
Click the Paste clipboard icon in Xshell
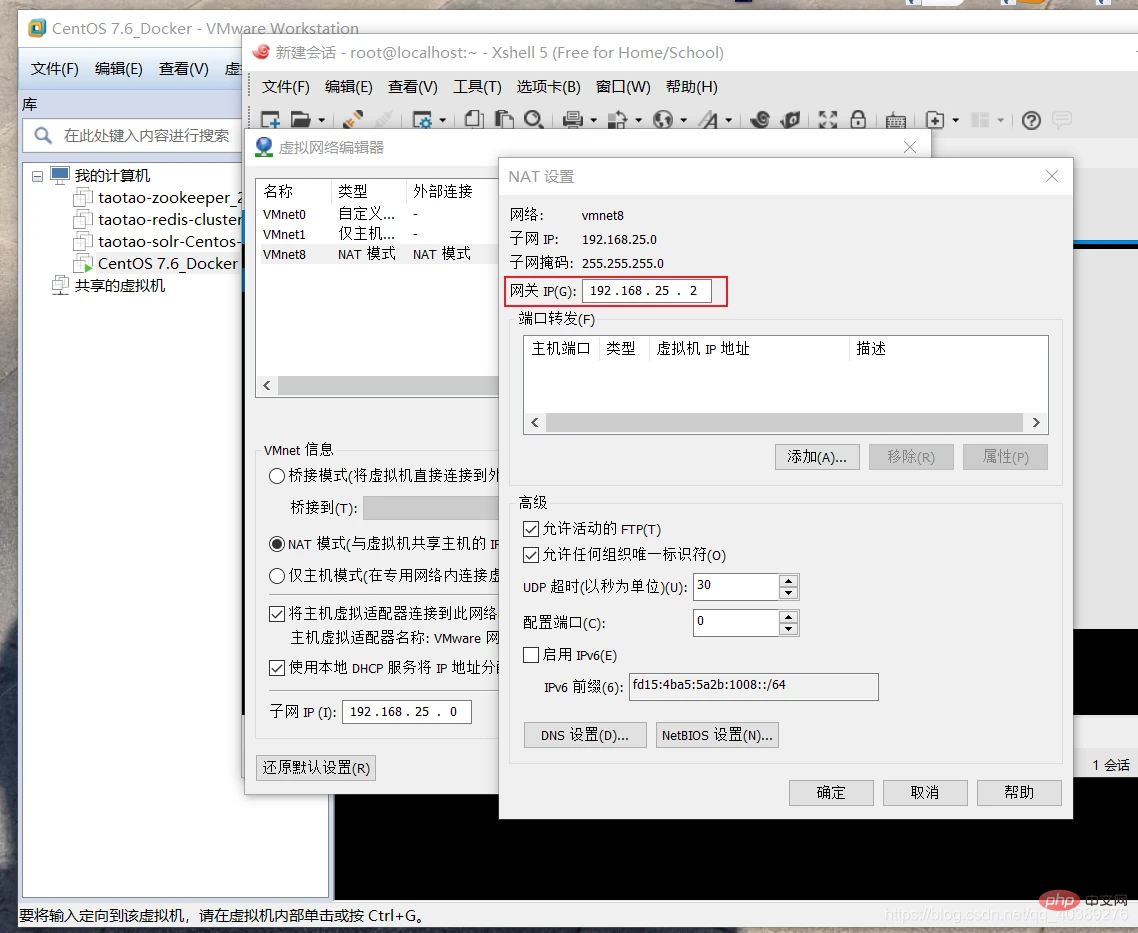click(504, 119)
